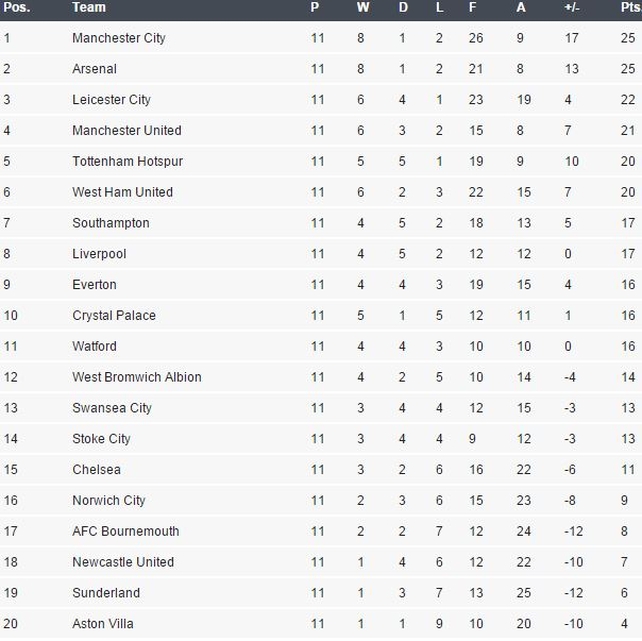Sort by the Pts column header
Image resolution: width=642 pixels, height=641 pixels.
631,7
